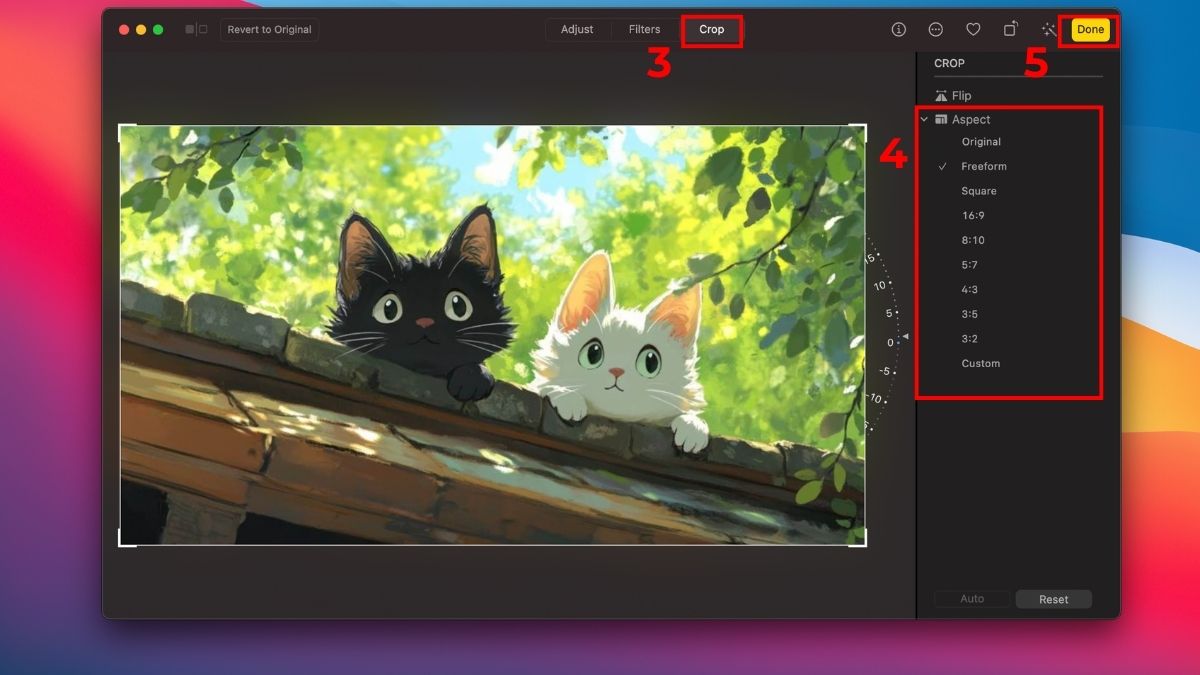Click the Flip icon in Crop panel
This screenshot has width=1200, height=675.
click(941, 96)
